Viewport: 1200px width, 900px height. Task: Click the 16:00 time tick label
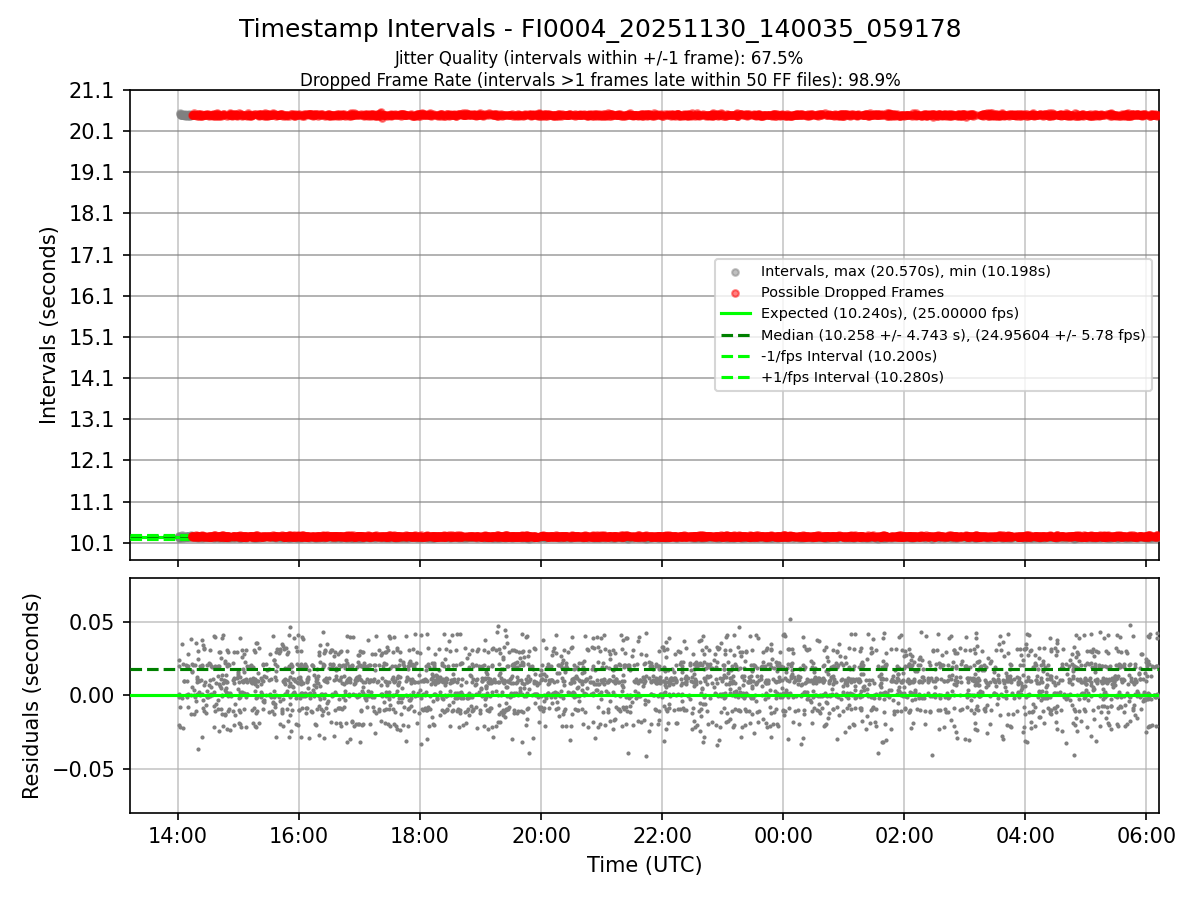click(x=299, y=834)
